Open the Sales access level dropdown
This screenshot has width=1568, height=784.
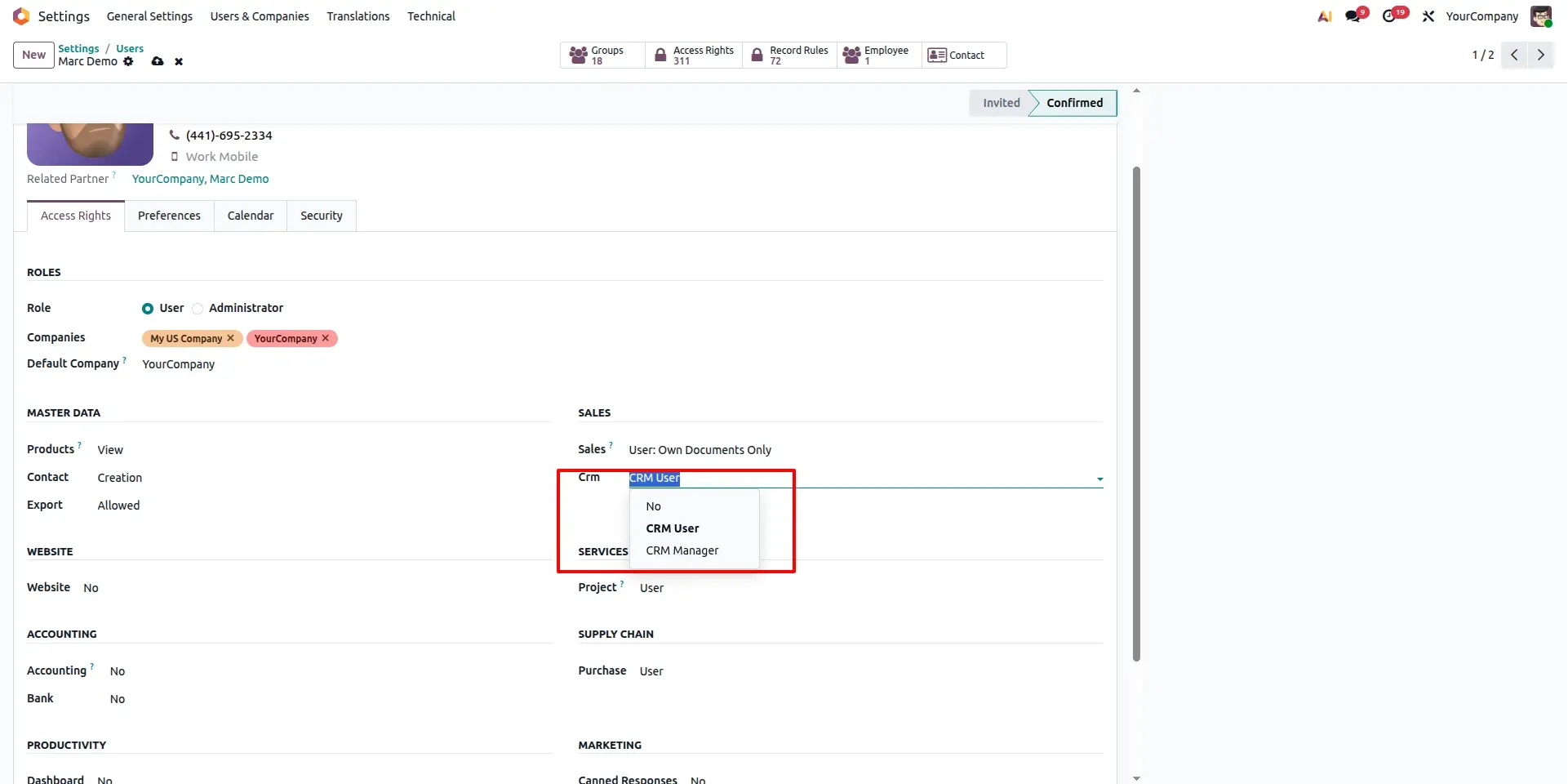point(865,450)
